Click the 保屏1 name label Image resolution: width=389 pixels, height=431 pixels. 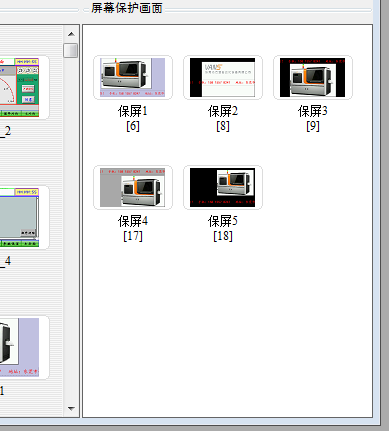133,111
